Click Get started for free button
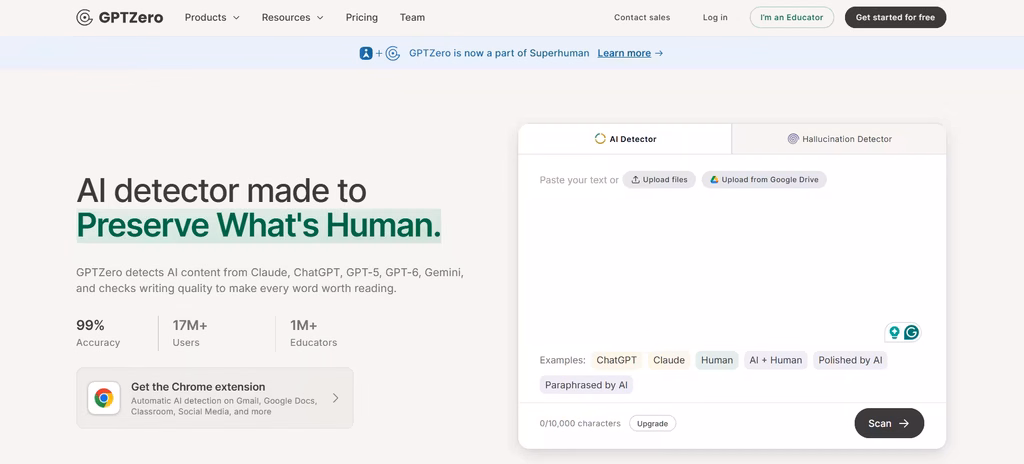The height and width of the screenshot is (464, 1024). 895,18
